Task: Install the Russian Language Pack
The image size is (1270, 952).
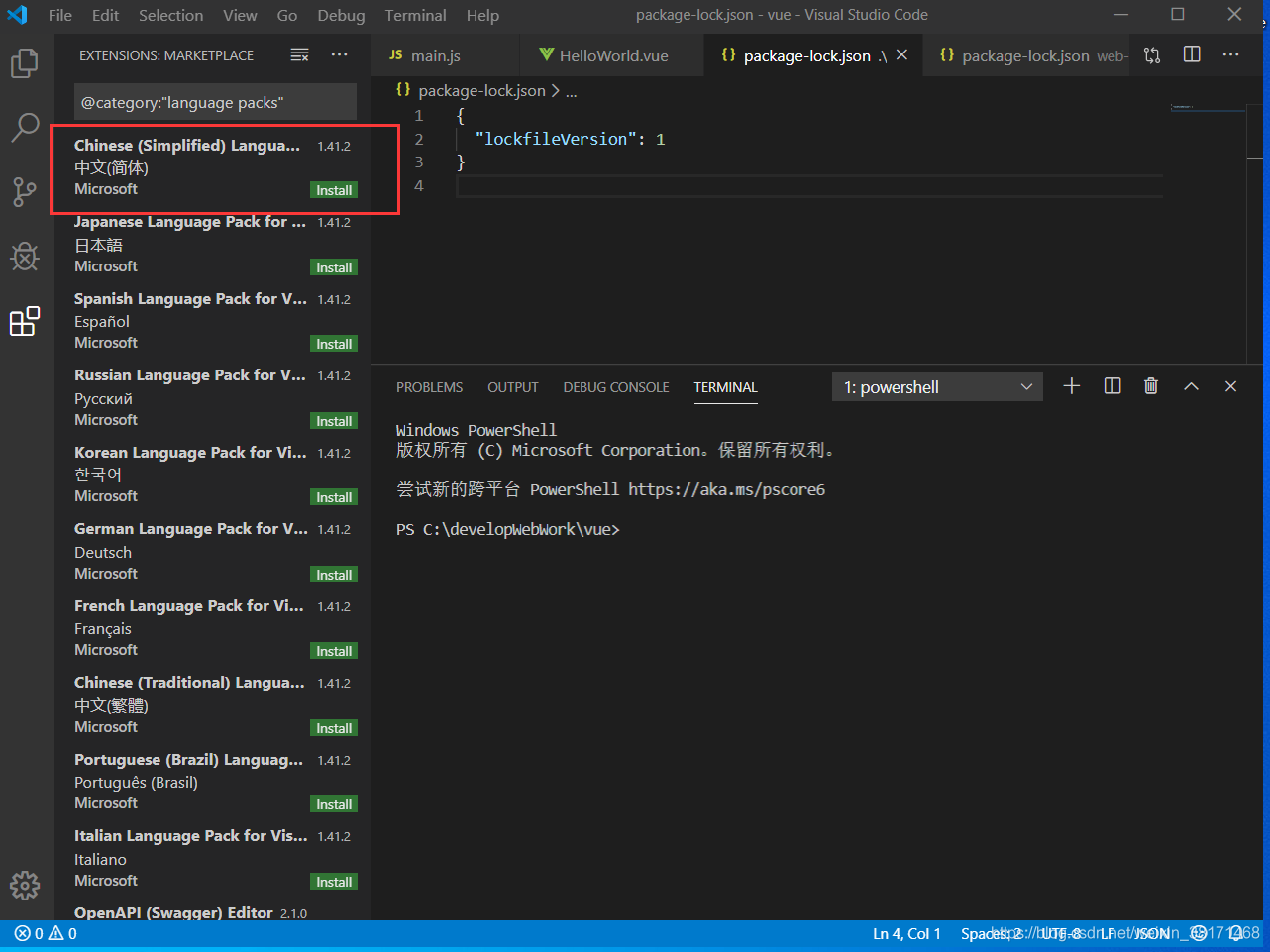Action: (334, 421)
